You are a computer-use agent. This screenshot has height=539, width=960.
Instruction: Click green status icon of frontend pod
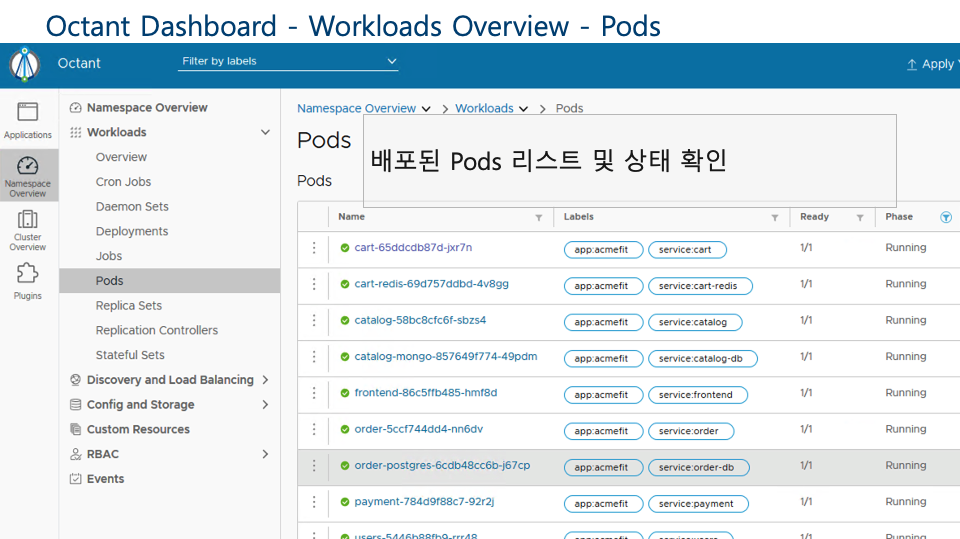pos(345,393)
